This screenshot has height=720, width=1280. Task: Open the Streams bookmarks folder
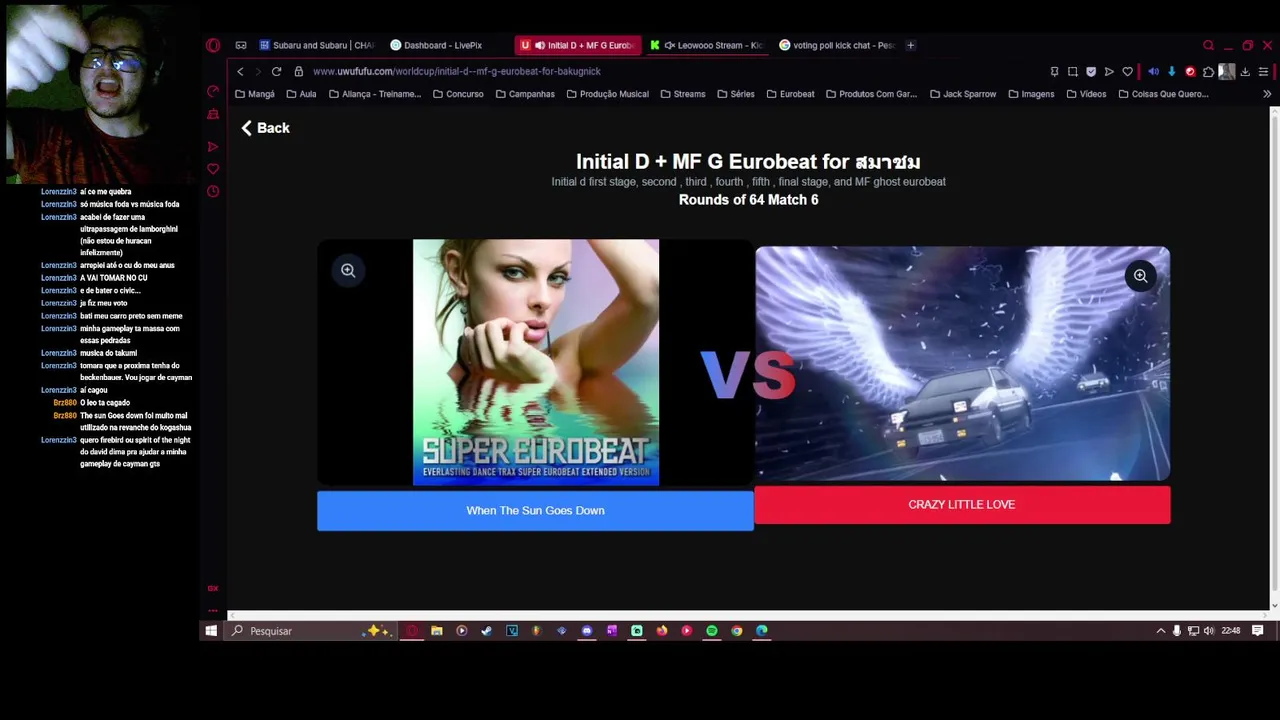pyautogui.click(x=683, y=94)
